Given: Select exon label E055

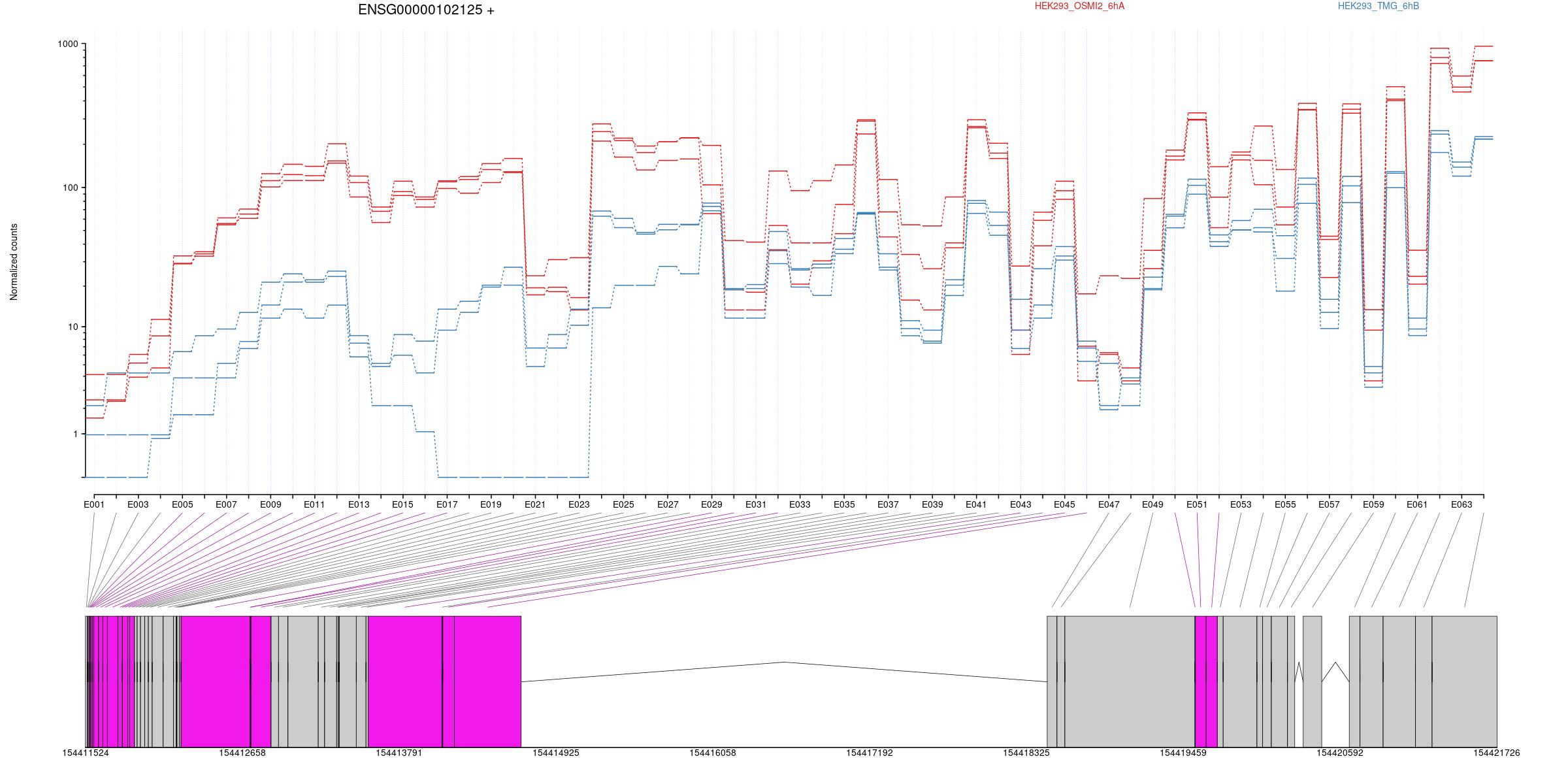Looking at the screenshot, I should click(x=1285, y=504).
